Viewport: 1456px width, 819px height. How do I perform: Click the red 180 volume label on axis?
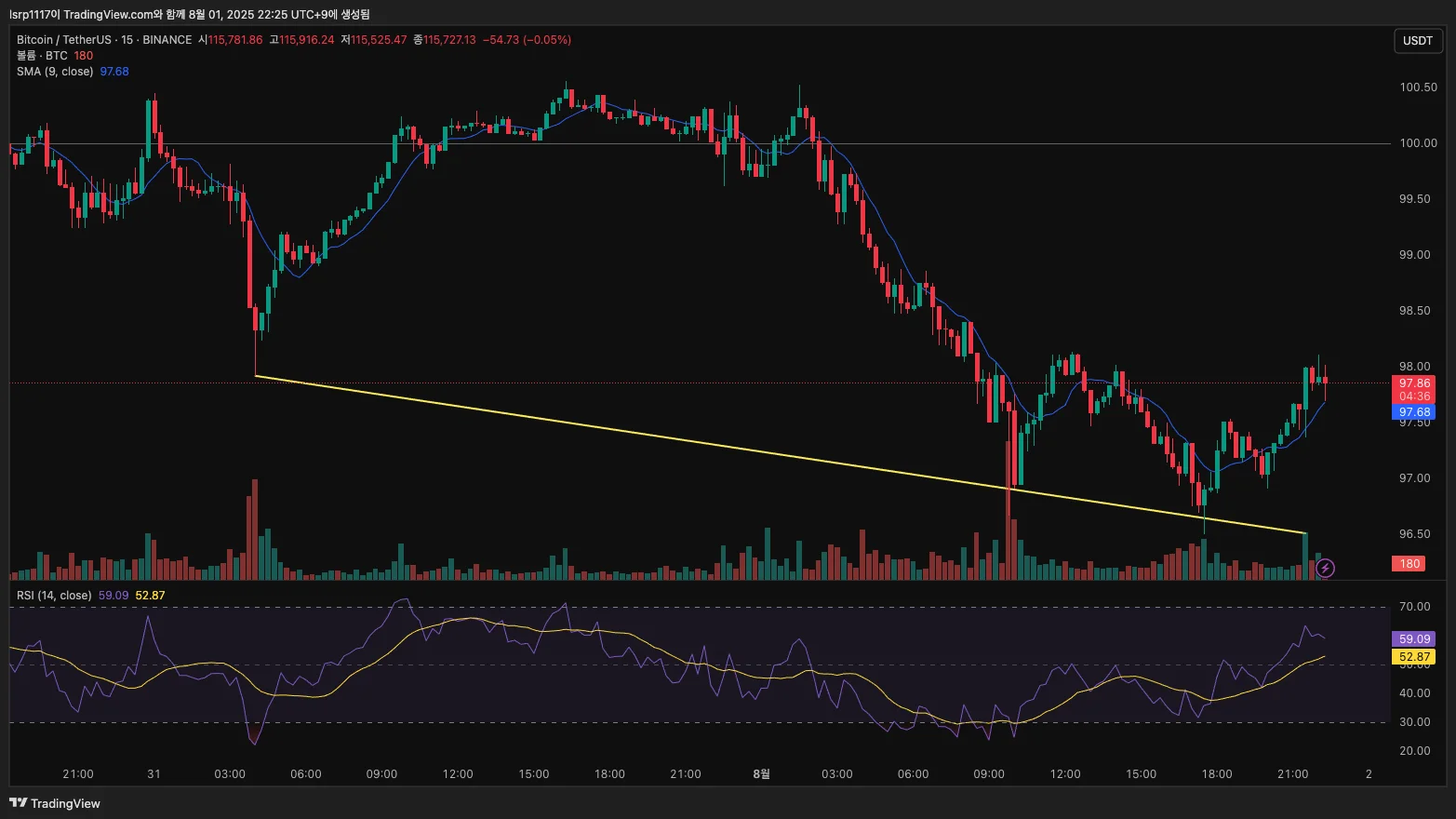coord(1409,564)
